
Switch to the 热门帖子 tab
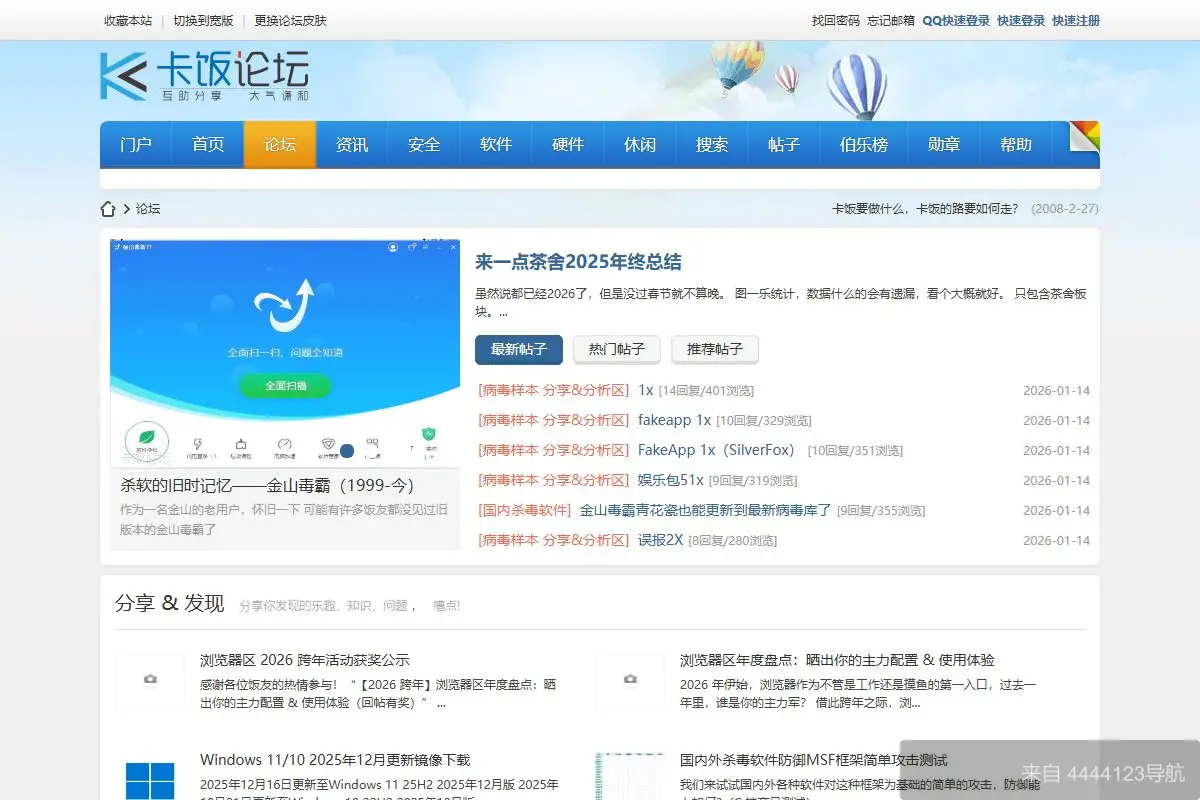[x=616, y=350]
